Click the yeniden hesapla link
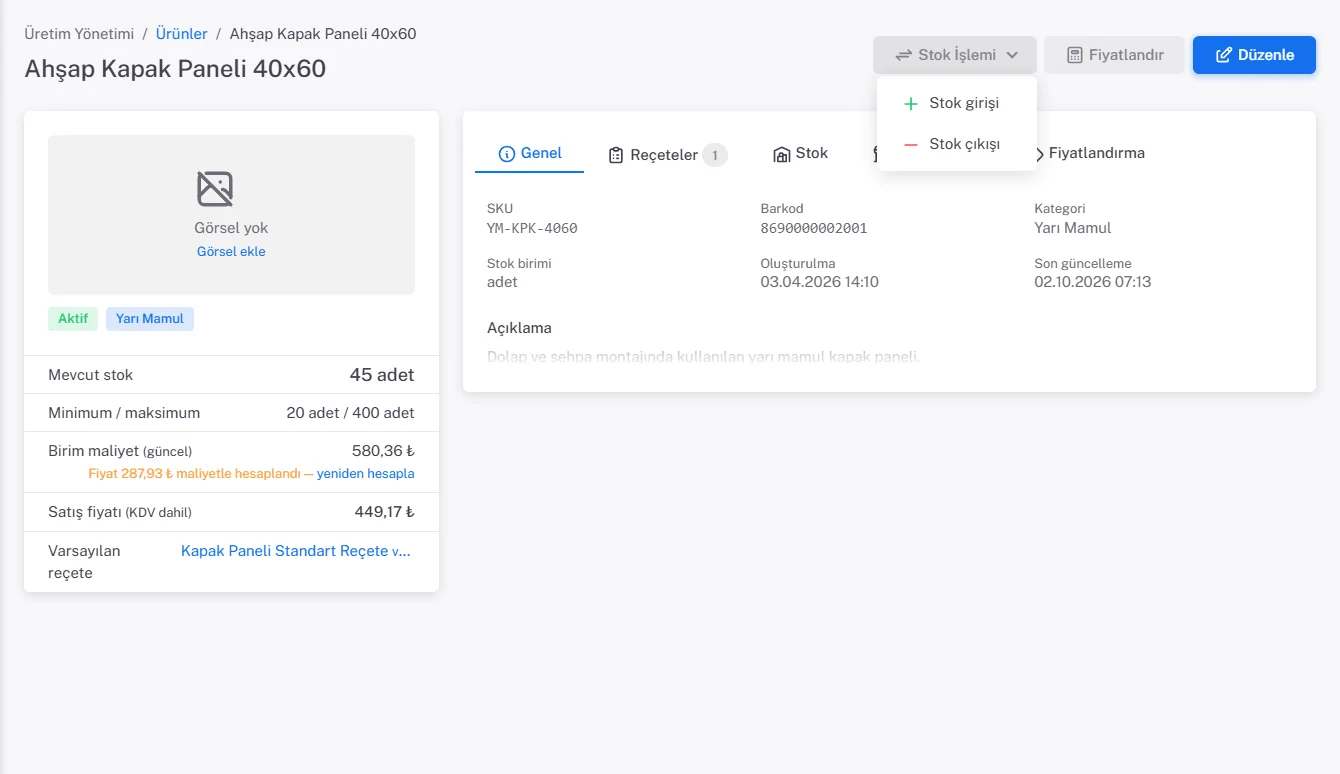Screen dimensions: 1340x774 [366, 473]
